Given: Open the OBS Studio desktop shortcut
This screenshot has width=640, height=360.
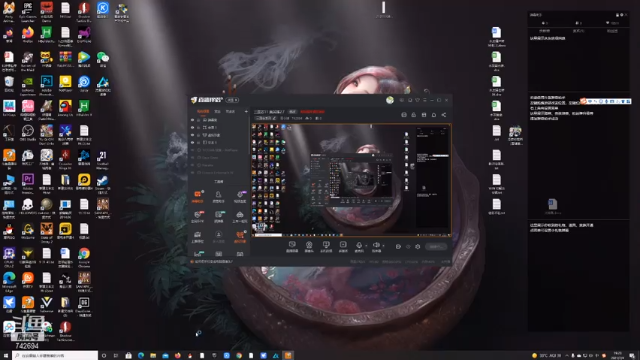Looking at the screenshot, I should tap(28, 133).
